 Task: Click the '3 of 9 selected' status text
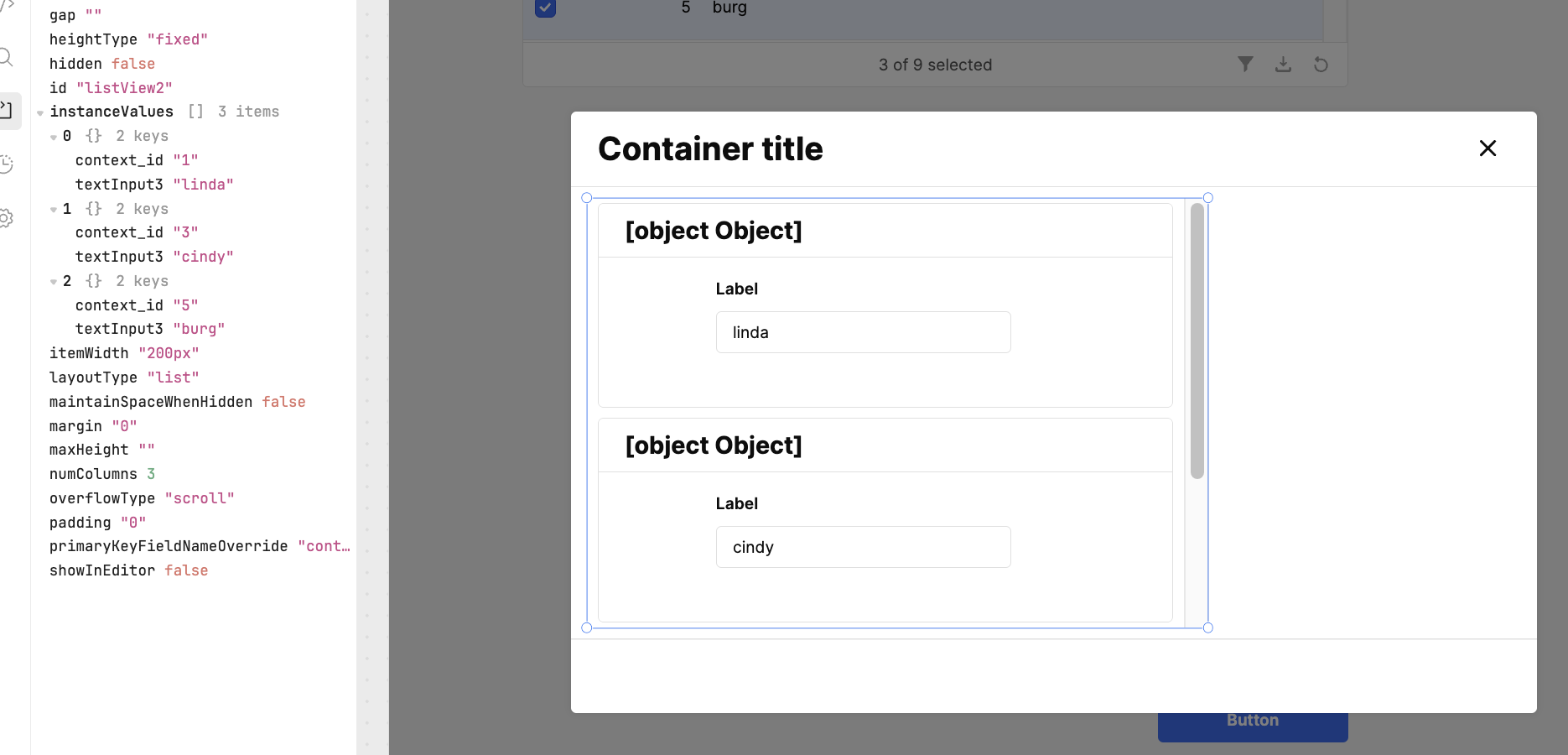935,65
